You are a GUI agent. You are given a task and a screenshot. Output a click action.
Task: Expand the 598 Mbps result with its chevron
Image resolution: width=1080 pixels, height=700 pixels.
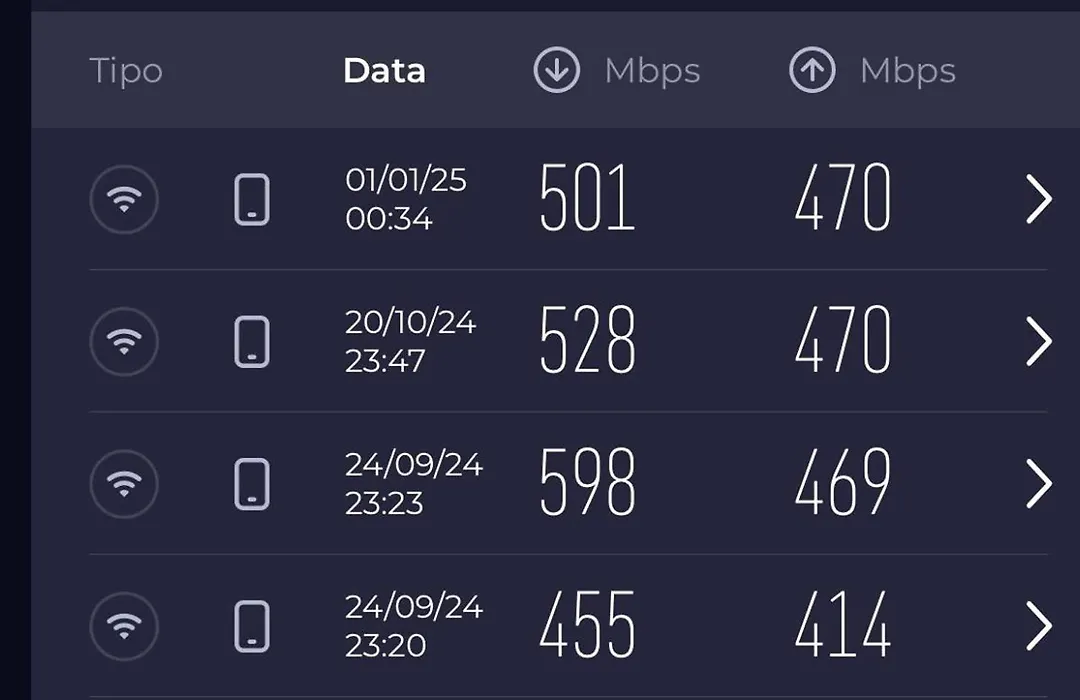pyautogui.click(x=1039, y=484)
